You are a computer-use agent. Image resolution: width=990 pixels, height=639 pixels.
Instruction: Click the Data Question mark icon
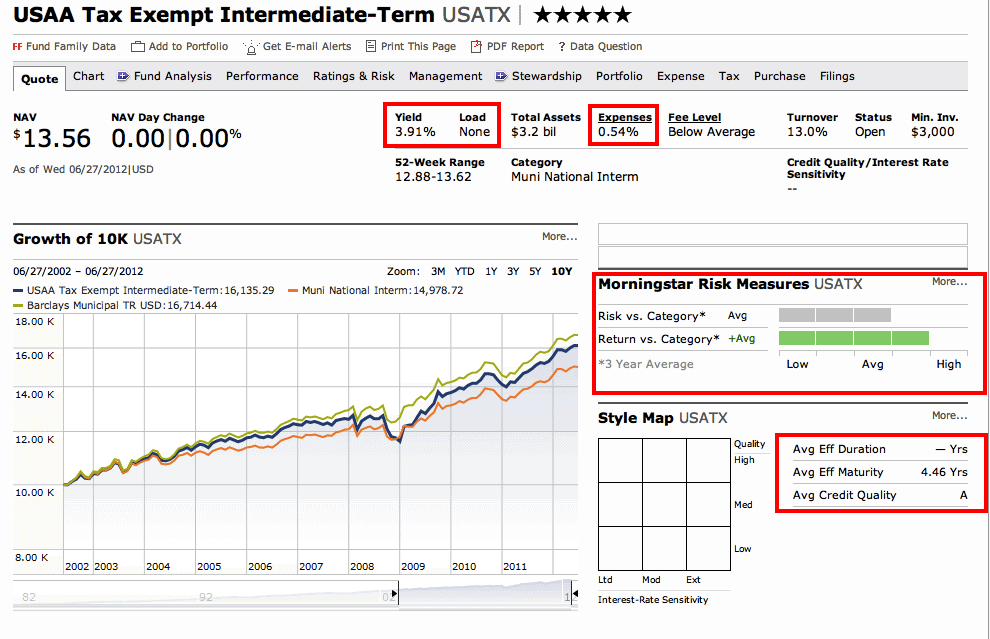coord(561,47)
